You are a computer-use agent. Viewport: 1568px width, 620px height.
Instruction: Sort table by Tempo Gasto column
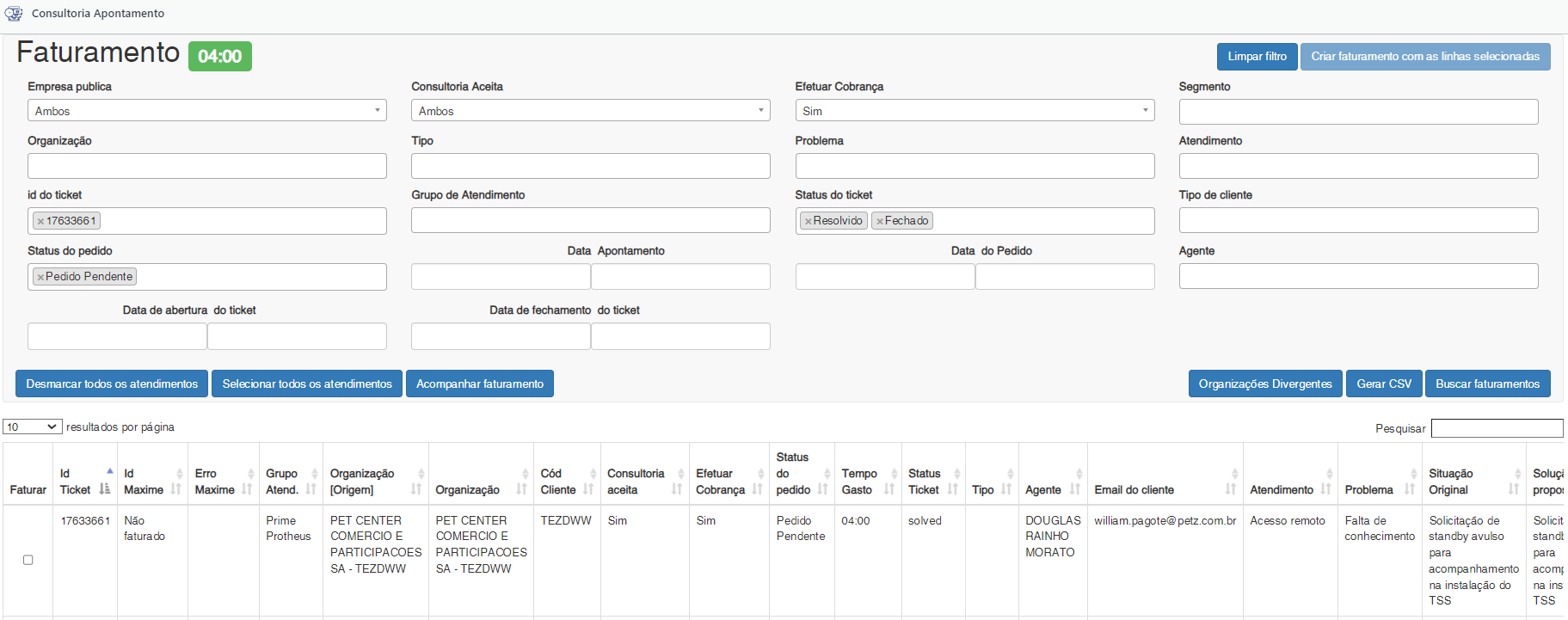pyautogui.click(x=867, y=482)
